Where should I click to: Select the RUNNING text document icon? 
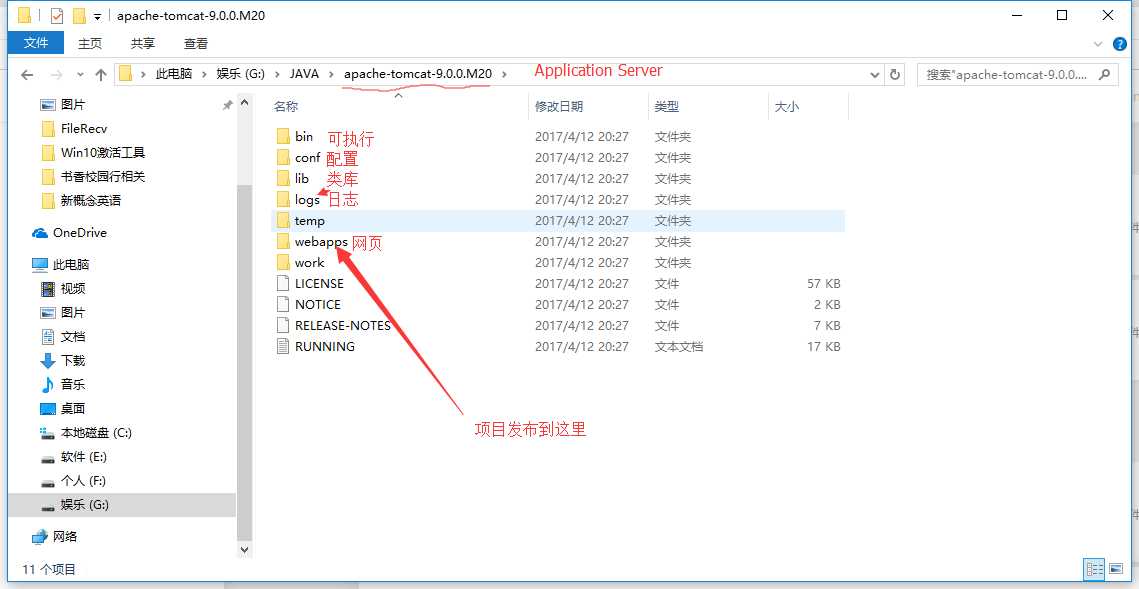coord(283,347)
